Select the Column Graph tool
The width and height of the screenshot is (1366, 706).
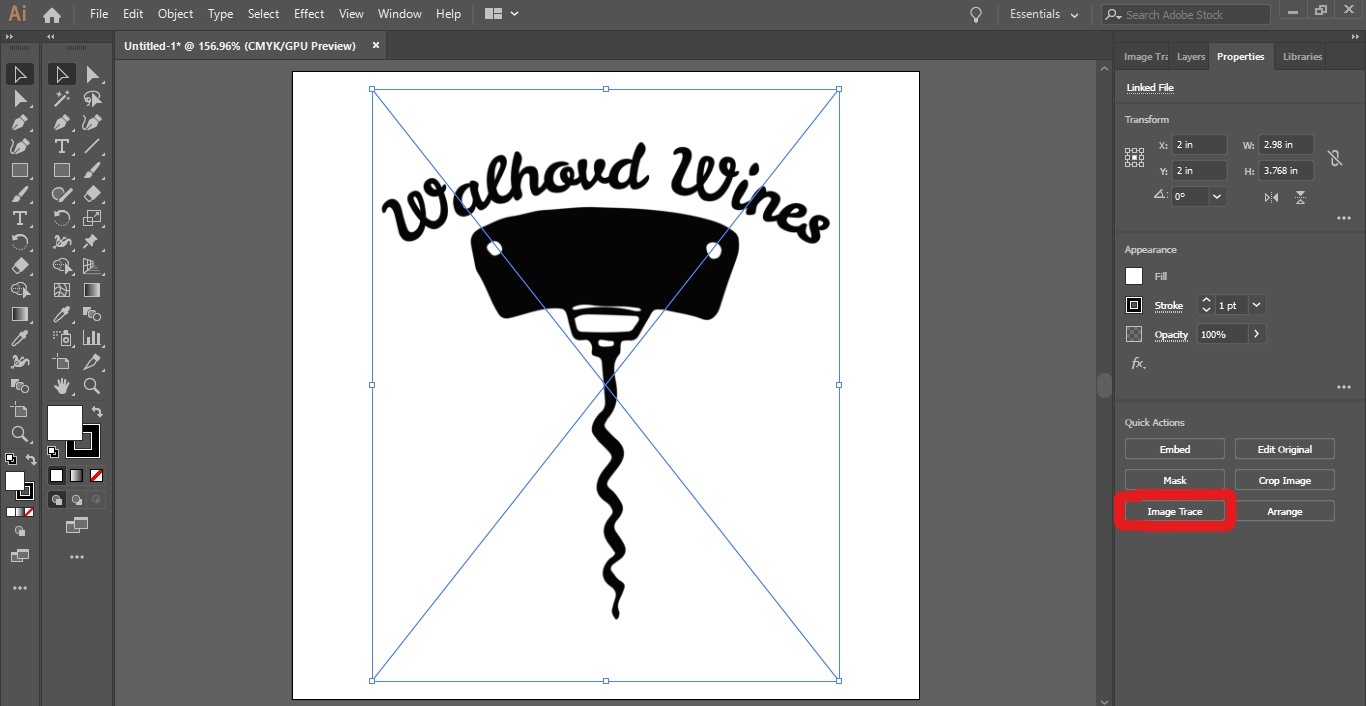tap(92, 338)
